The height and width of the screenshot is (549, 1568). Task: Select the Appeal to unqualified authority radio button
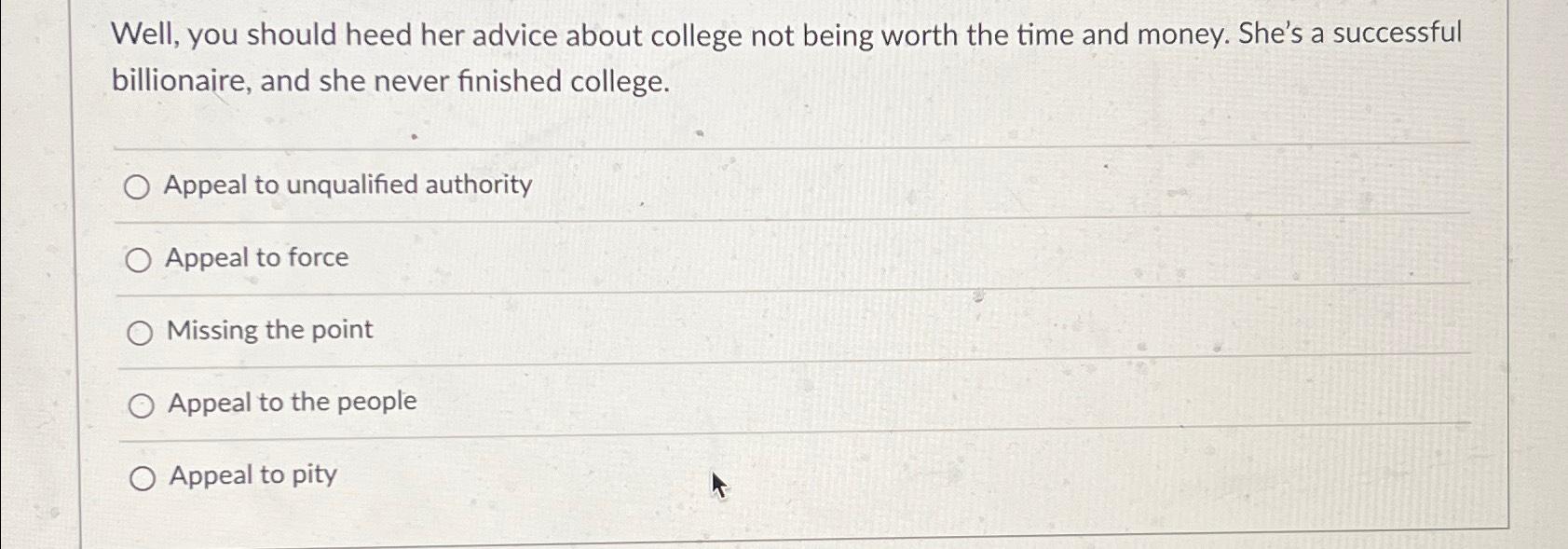[140, 185]
